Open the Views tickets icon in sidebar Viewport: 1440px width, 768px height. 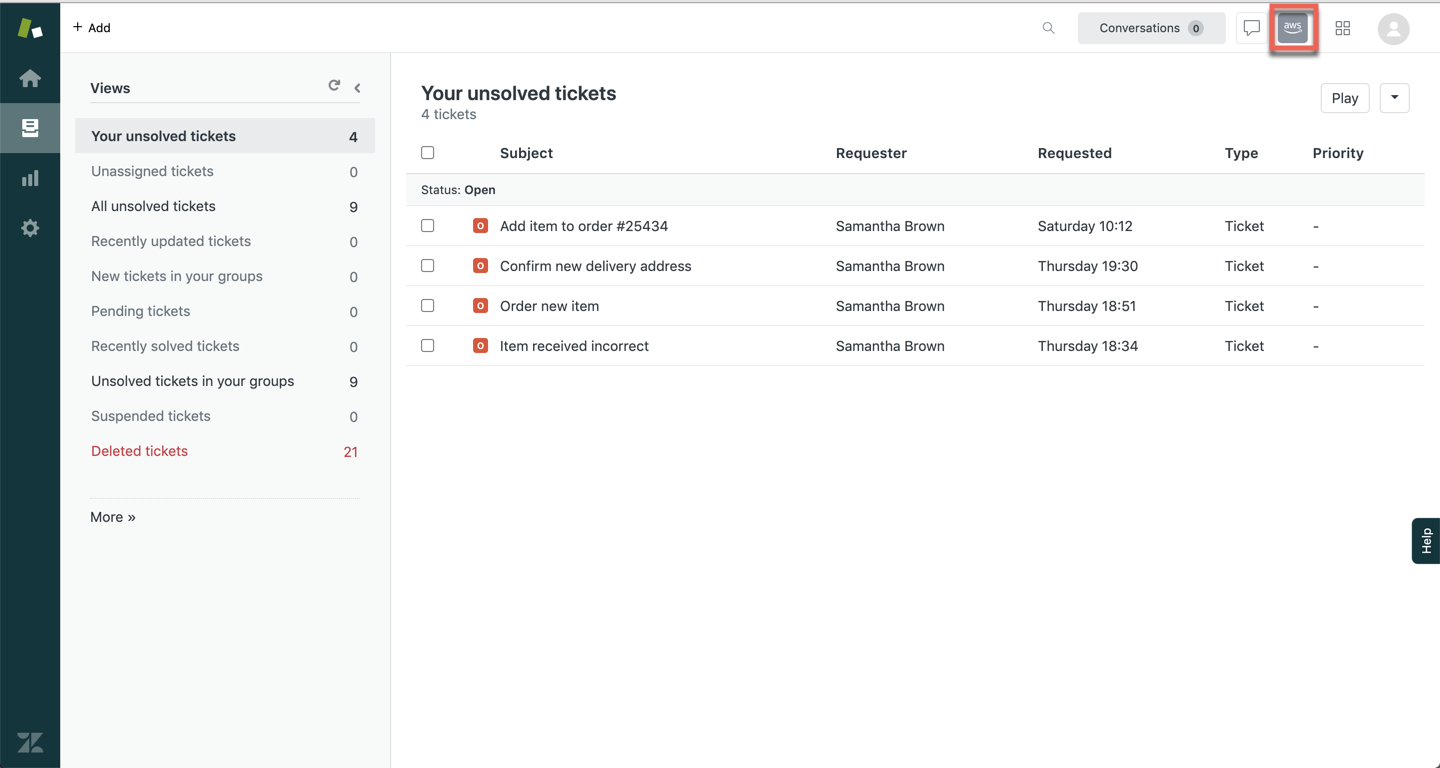coord(30,128)
